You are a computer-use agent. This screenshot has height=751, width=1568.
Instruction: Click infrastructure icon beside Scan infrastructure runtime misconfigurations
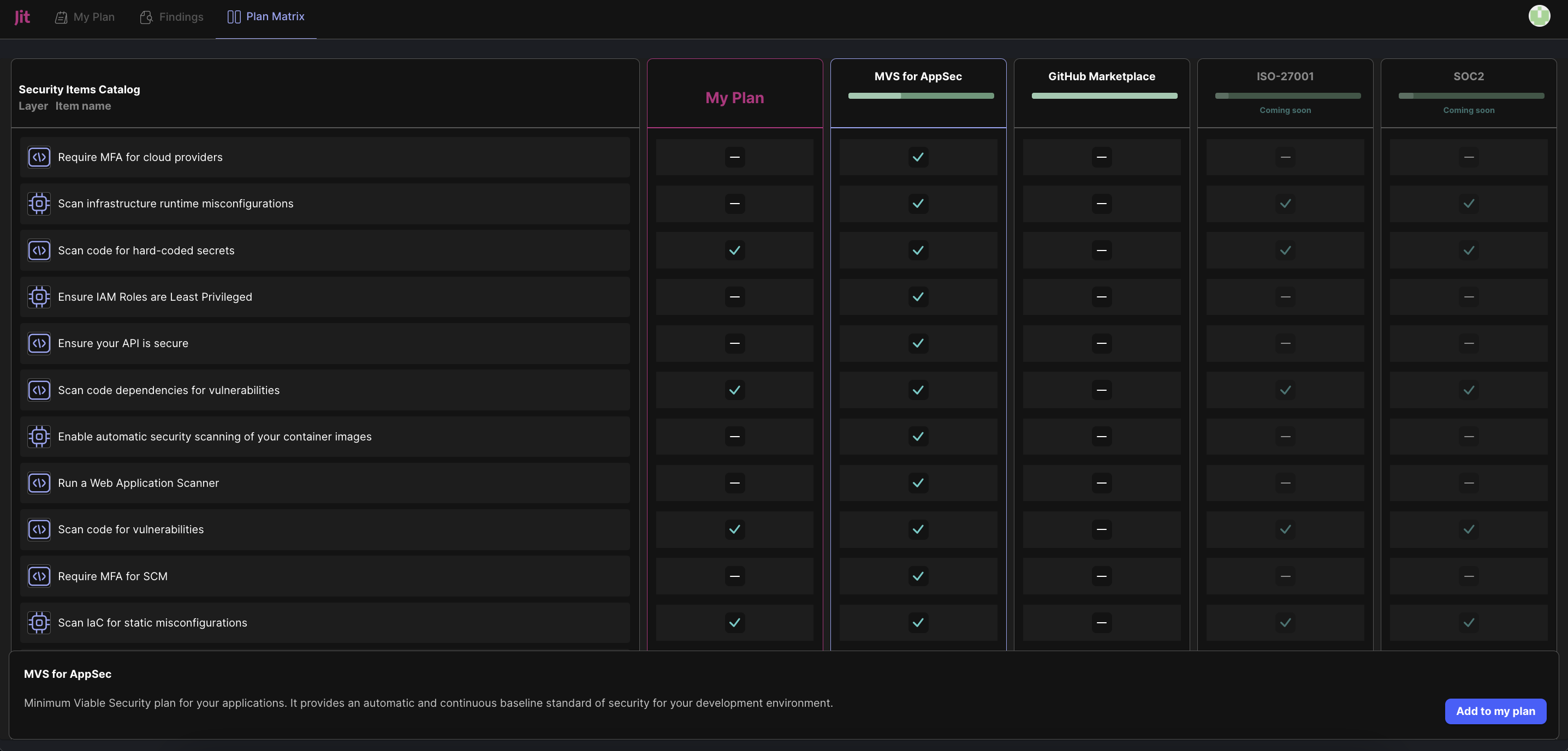39,204
